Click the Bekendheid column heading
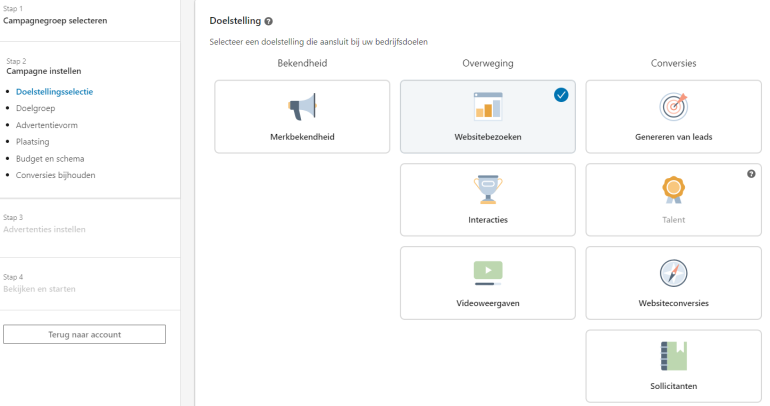 coord(302,63)
